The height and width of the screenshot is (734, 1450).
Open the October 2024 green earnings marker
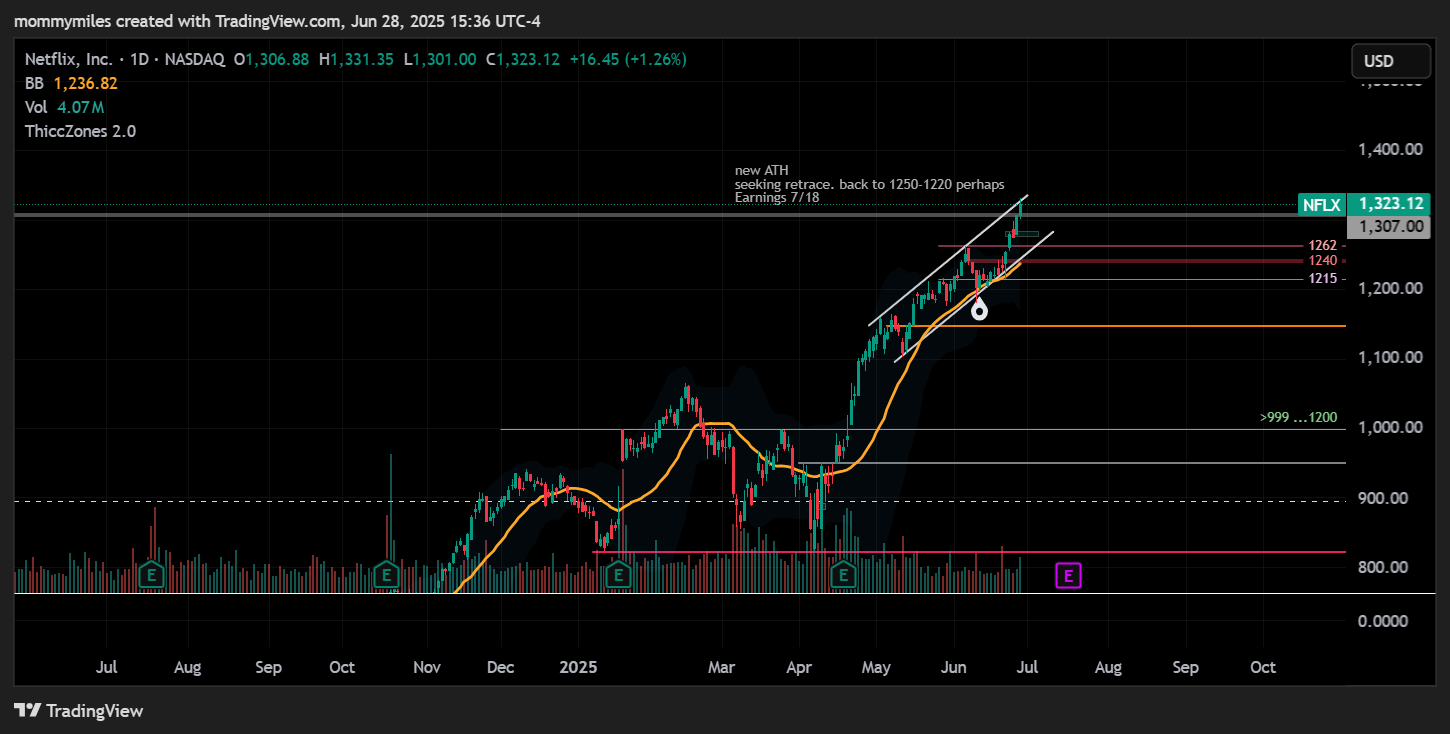pos(386,575)
